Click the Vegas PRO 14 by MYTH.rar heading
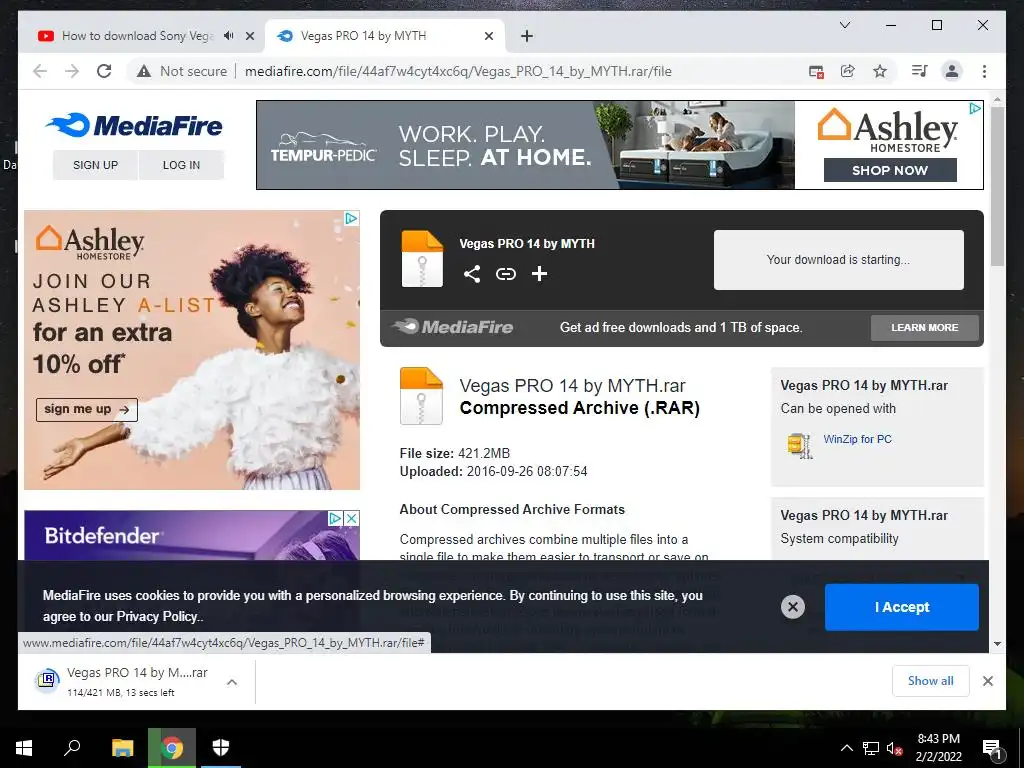The width and height of the screenshot is (1024, 768). coord(573,386)
